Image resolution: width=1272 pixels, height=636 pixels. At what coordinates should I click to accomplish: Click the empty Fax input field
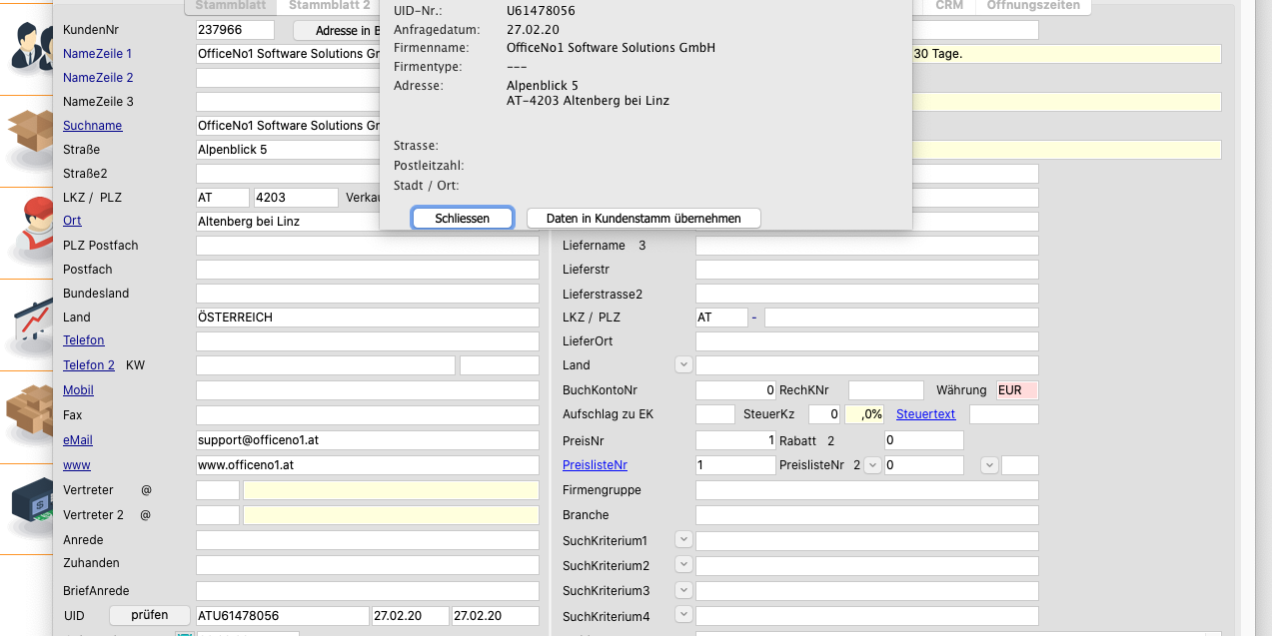(367, 415)
